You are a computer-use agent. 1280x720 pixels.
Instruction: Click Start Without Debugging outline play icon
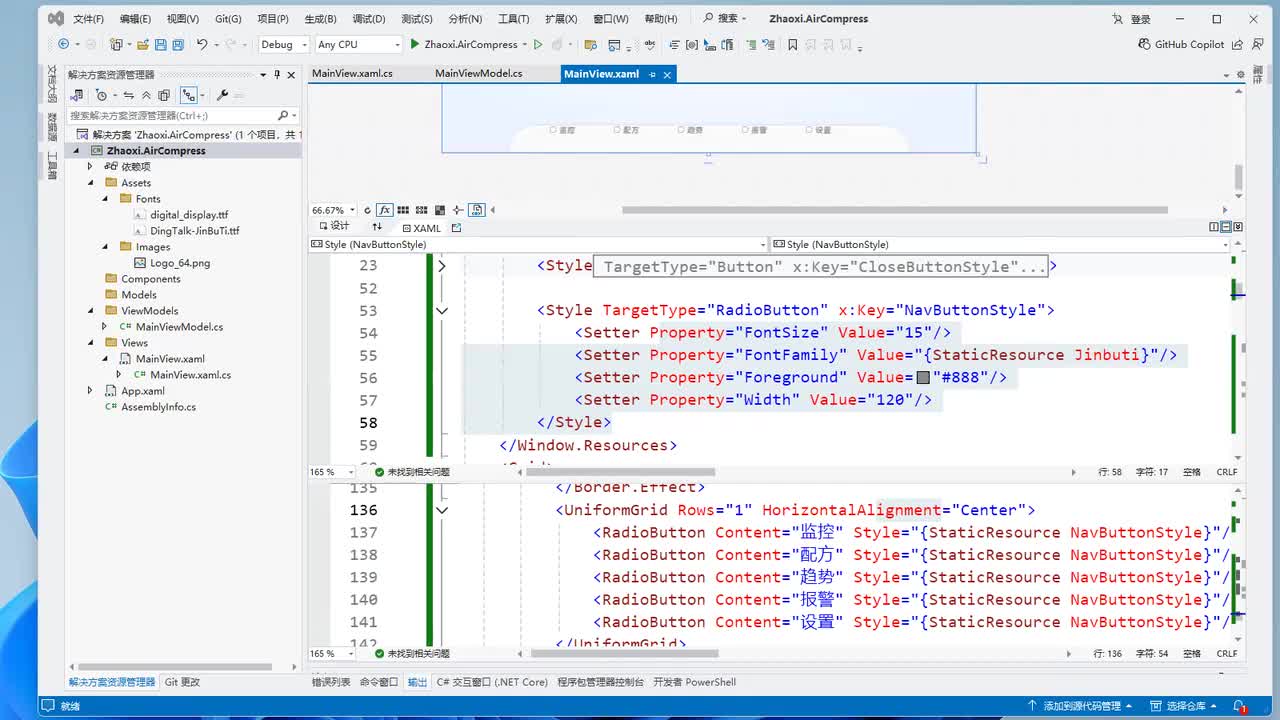[x=538, y=44]
